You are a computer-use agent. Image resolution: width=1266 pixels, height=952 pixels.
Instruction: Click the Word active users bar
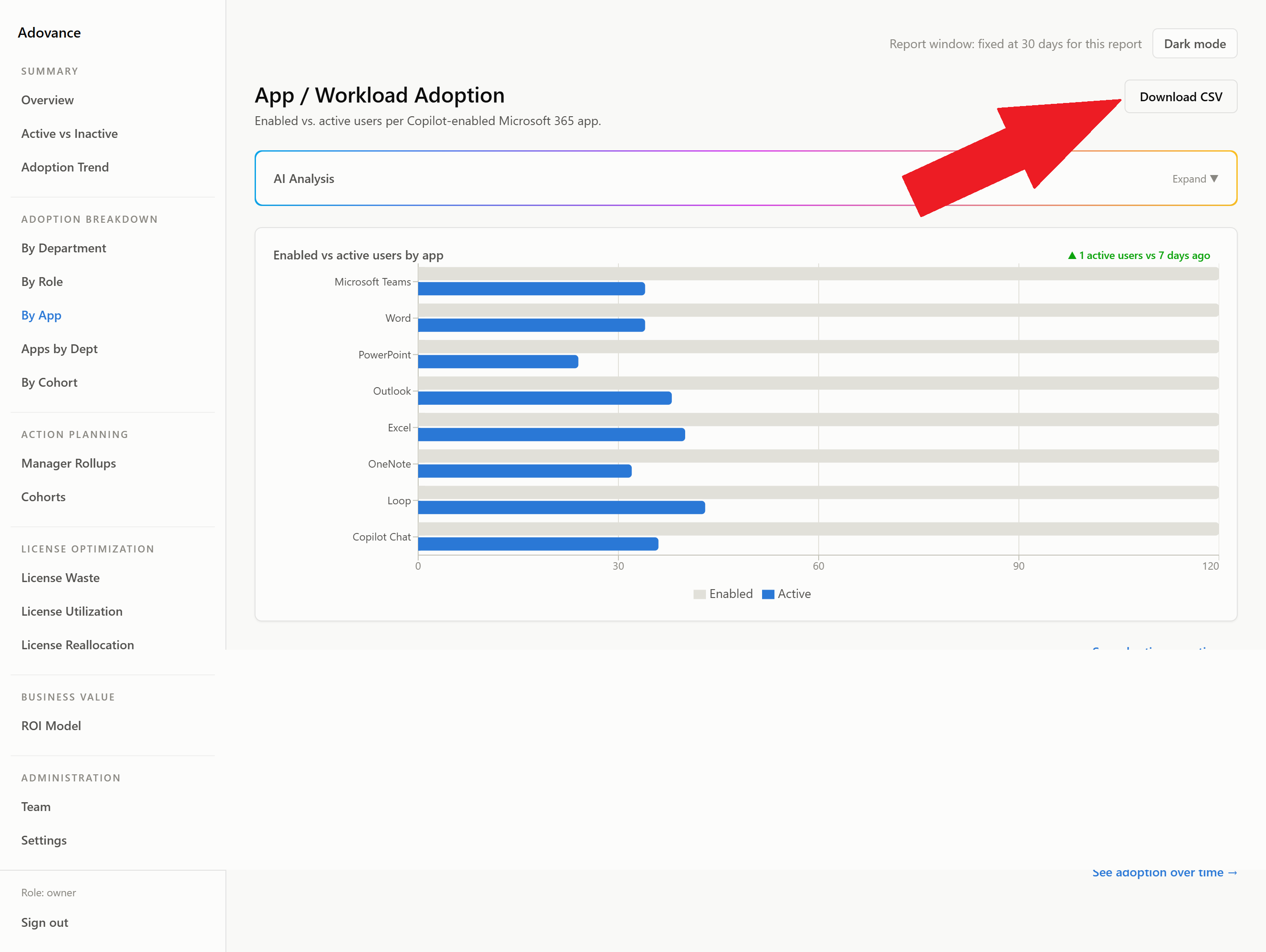pyautogui.click(x=531, y=326)
